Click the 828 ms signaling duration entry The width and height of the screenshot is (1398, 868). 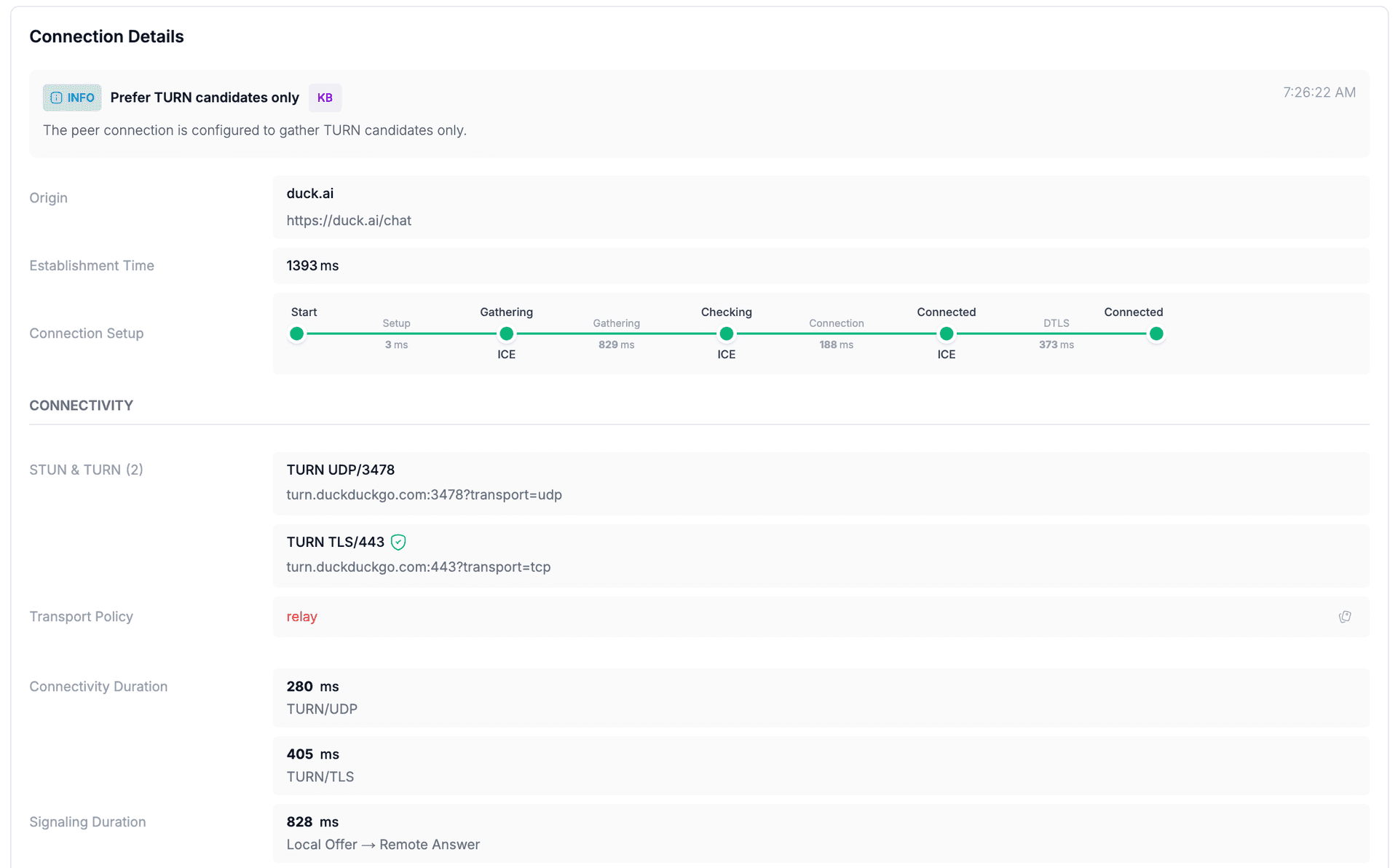(312, 821)
